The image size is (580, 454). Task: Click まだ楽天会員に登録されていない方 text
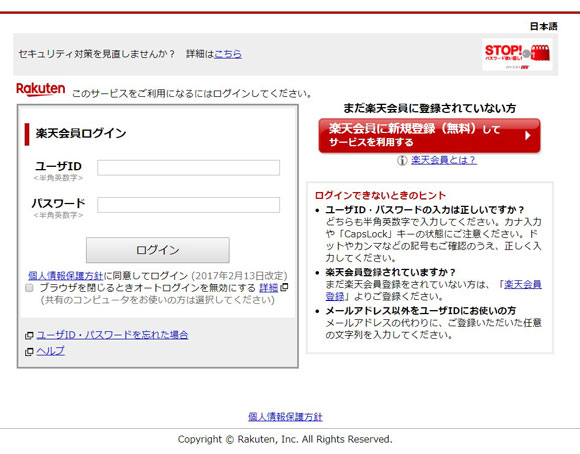(x=429, y=108)
